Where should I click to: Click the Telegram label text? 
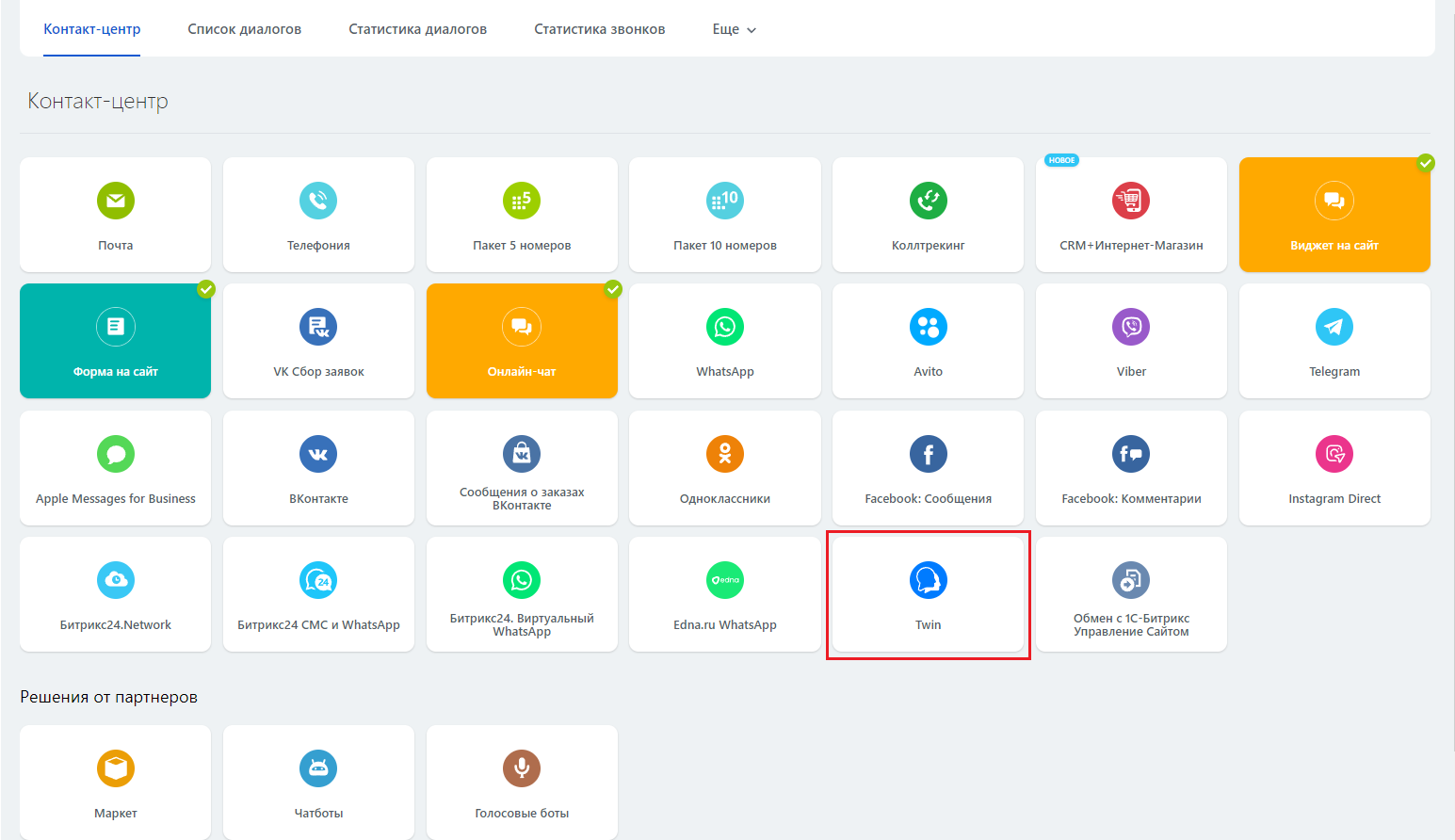click(1334, 372)
